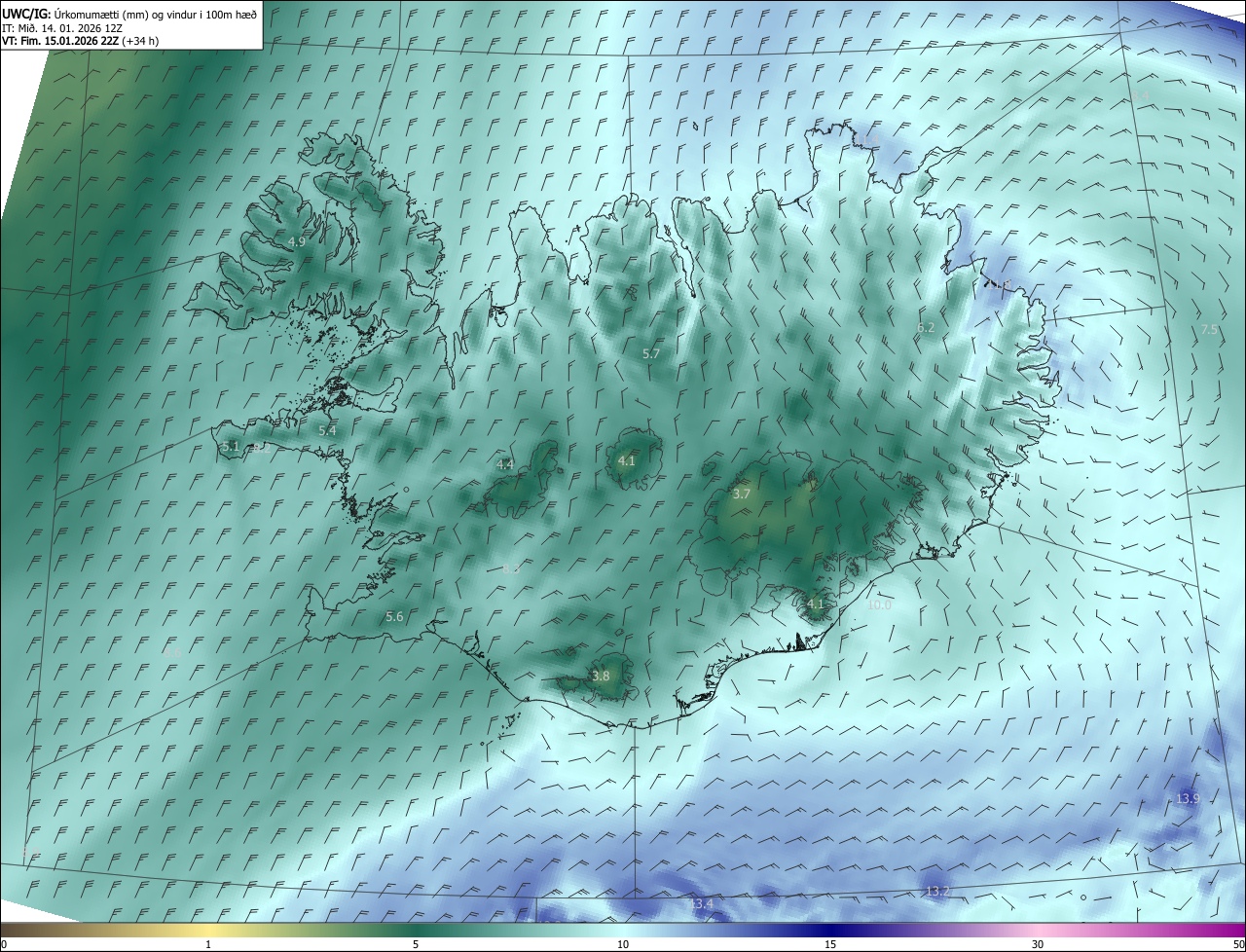Click the 'VT: Fim. 15.01.2026 22Z (+34 h)' line
1246x952 pixels.
[80, 41]
